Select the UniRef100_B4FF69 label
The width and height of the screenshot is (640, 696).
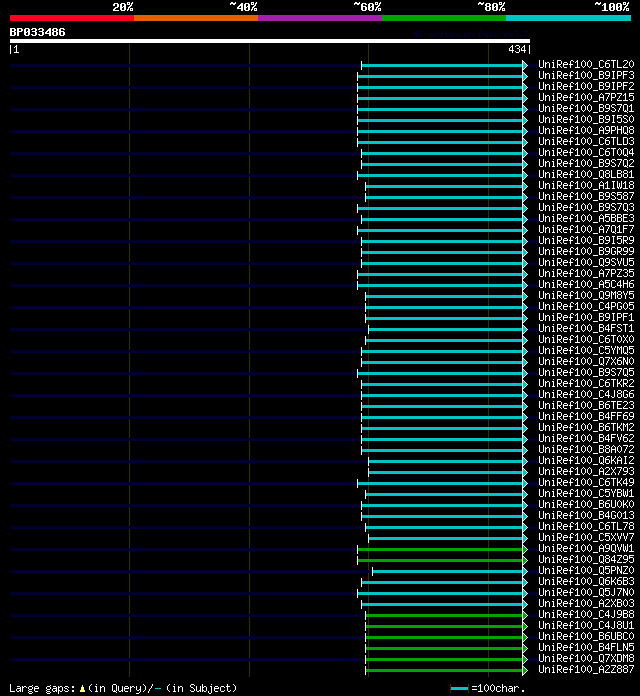tap(586, 416)
